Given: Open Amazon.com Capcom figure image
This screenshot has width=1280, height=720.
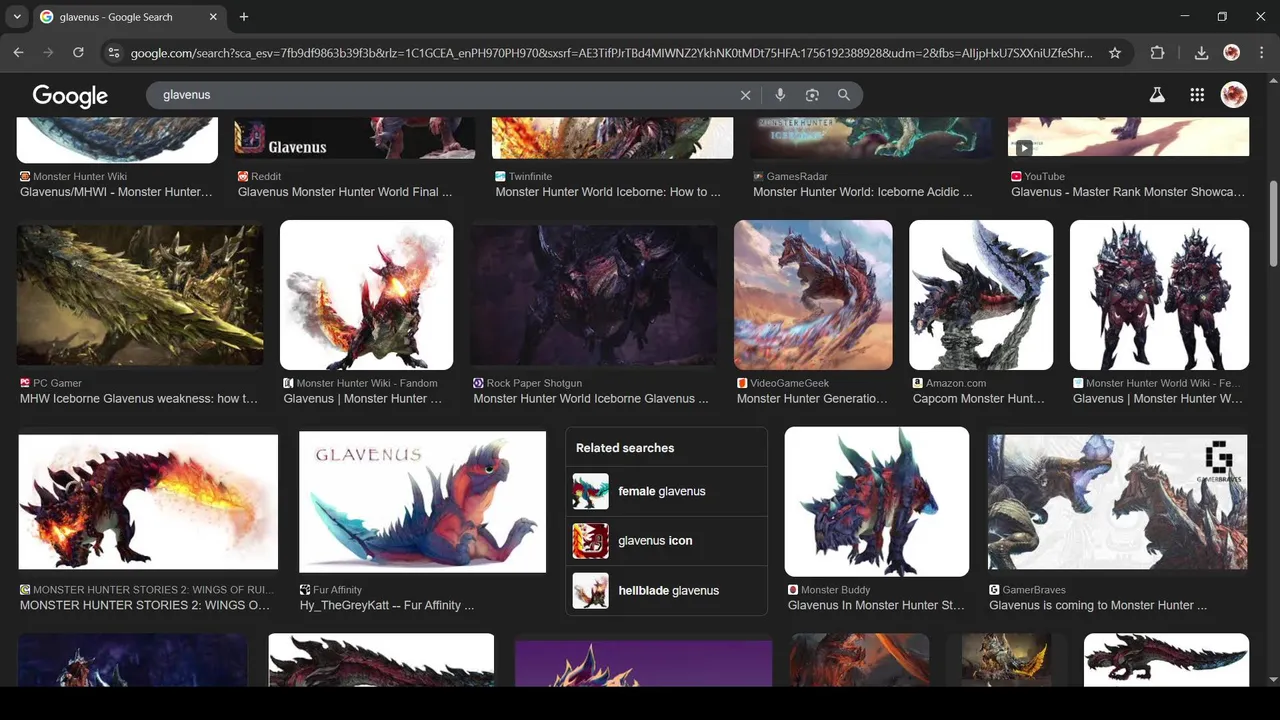Looking at the screenshot, I should 981,295.
